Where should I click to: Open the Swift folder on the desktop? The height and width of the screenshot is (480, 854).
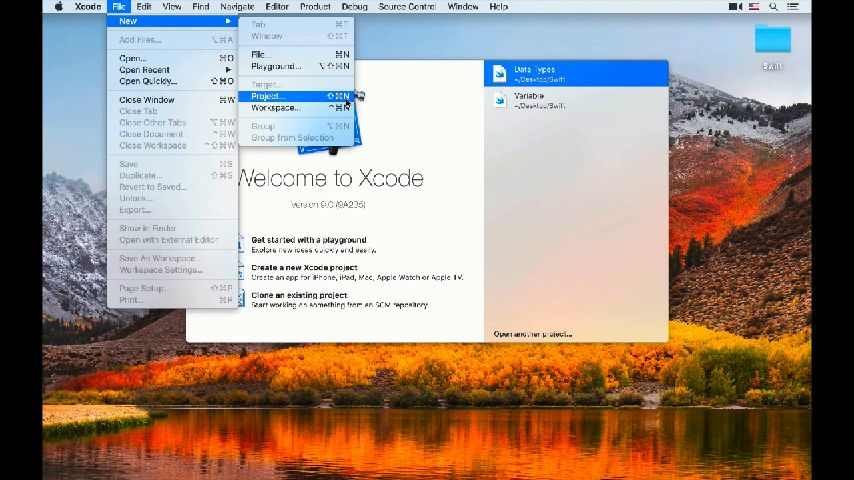tap(772, 46)
